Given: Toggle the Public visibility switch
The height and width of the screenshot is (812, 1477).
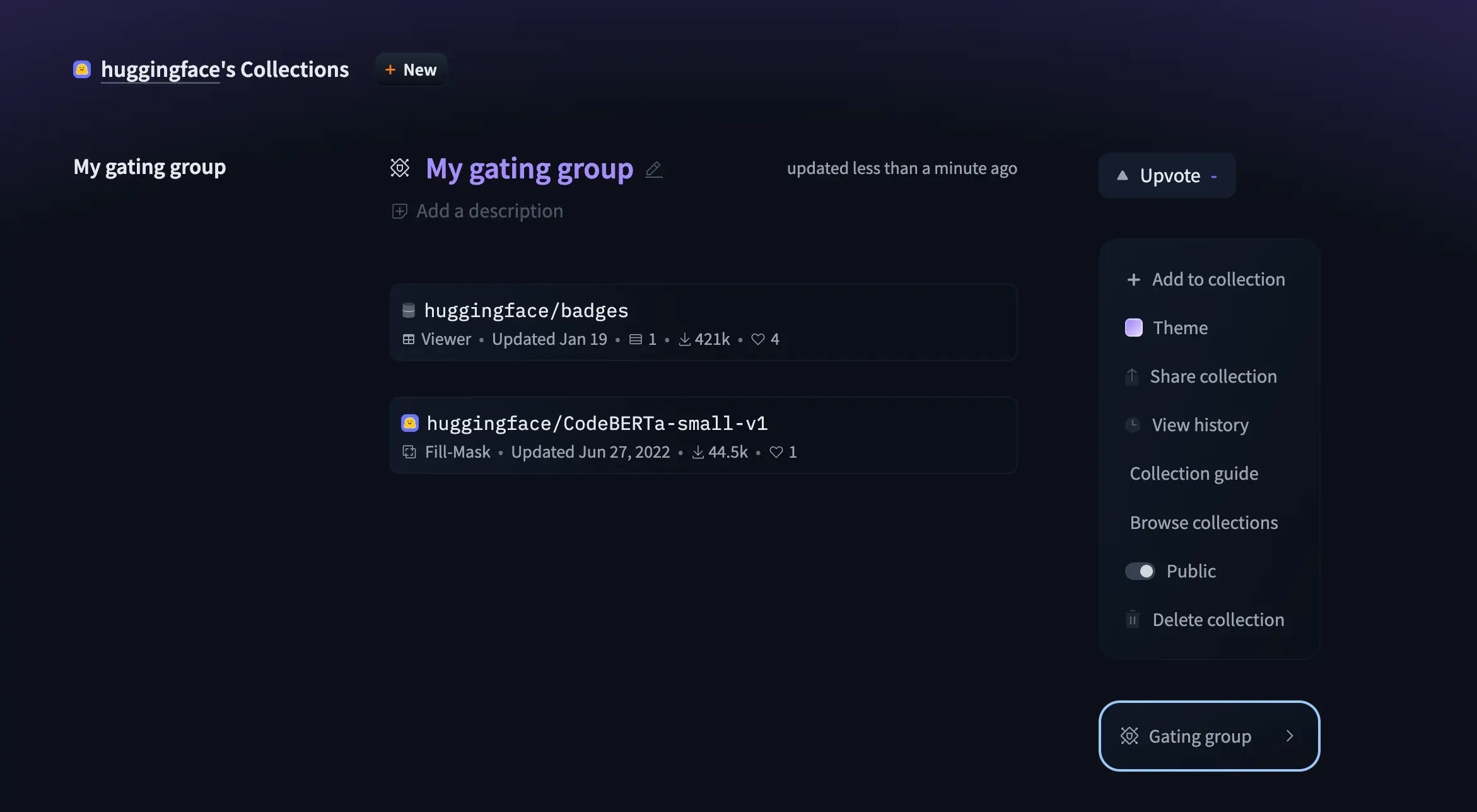Looking at the screenshot, I should tap(1140, 571).
